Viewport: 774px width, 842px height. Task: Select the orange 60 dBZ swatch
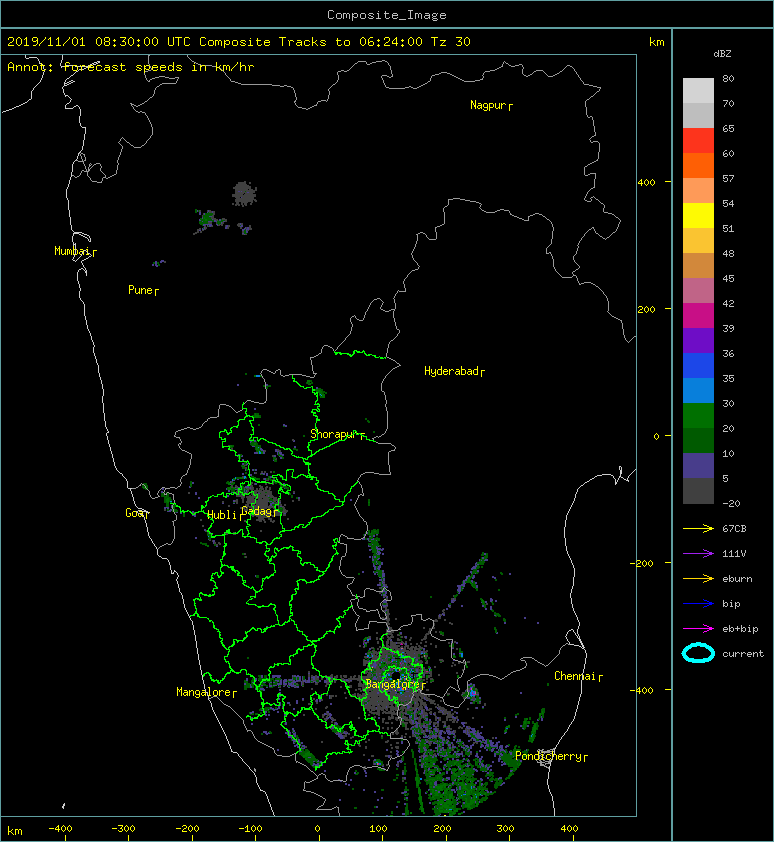point(698,165)
